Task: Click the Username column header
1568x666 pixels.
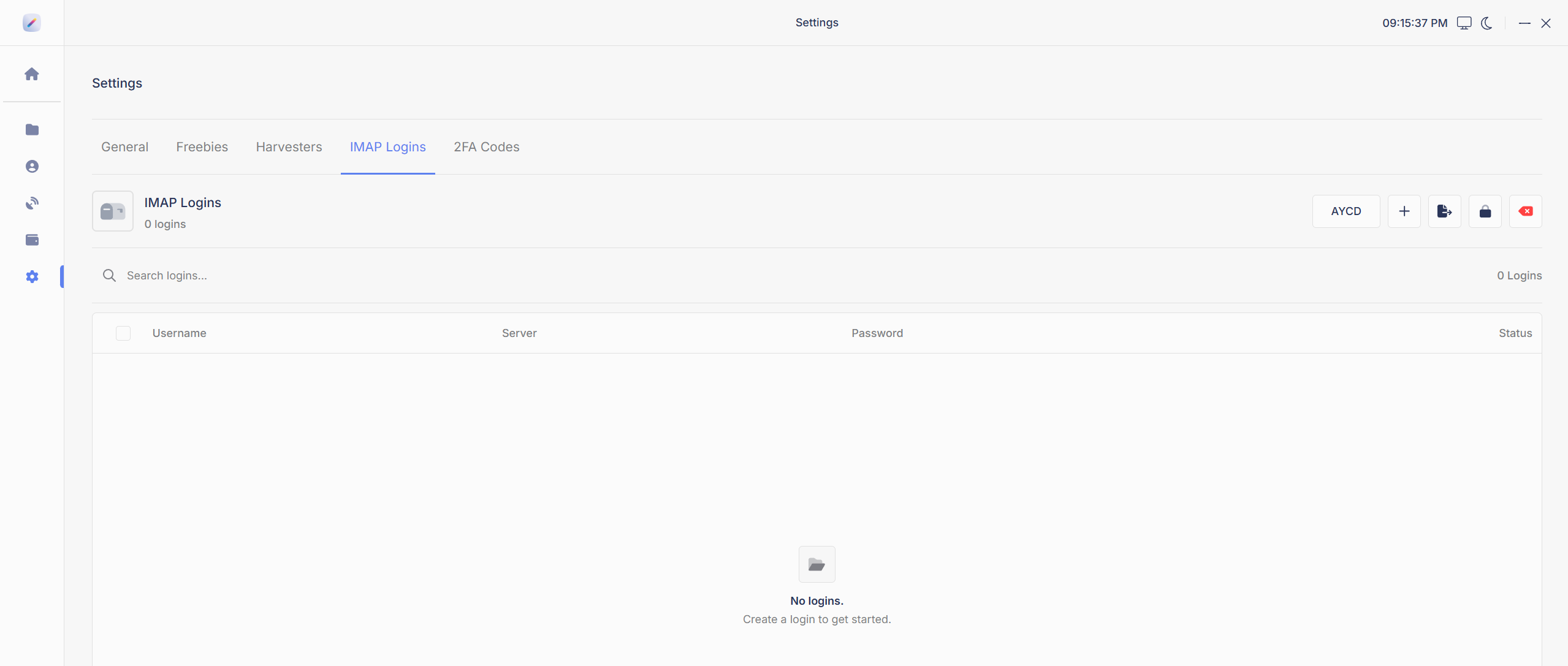Action: click(179, 333)
